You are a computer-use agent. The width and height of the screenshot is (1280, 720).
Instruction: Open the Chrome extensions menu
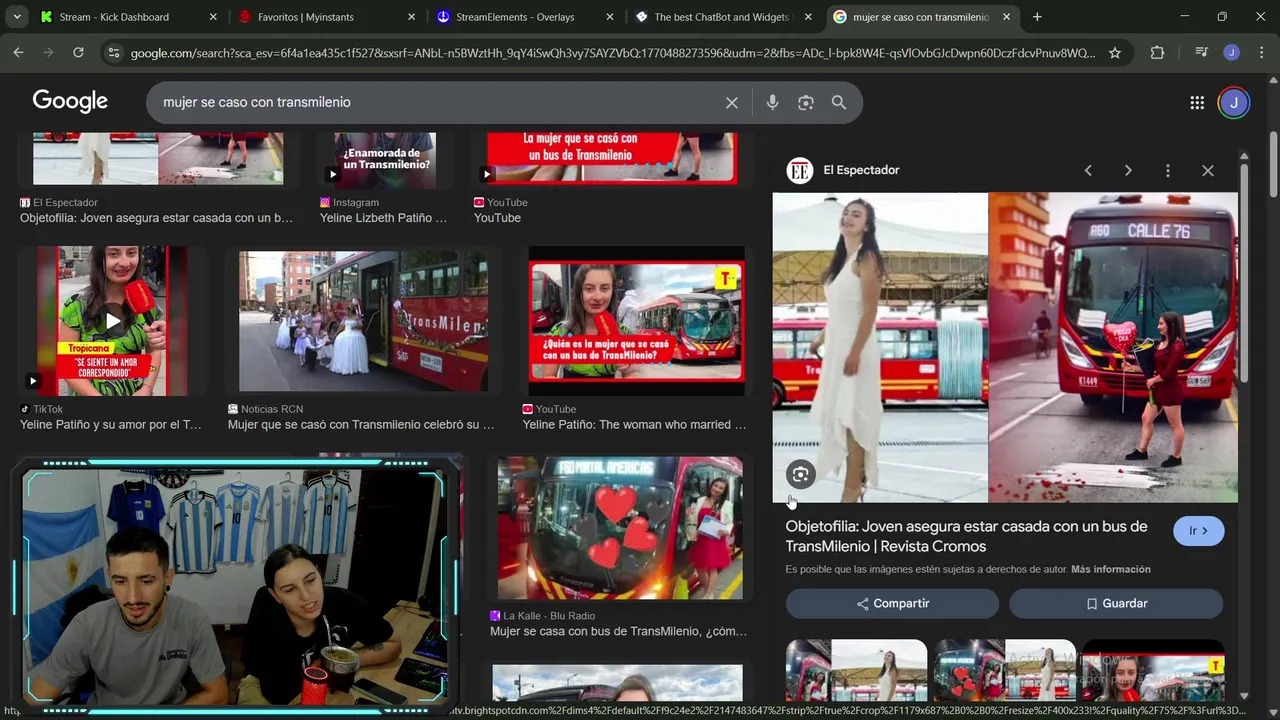point(1157,53)
